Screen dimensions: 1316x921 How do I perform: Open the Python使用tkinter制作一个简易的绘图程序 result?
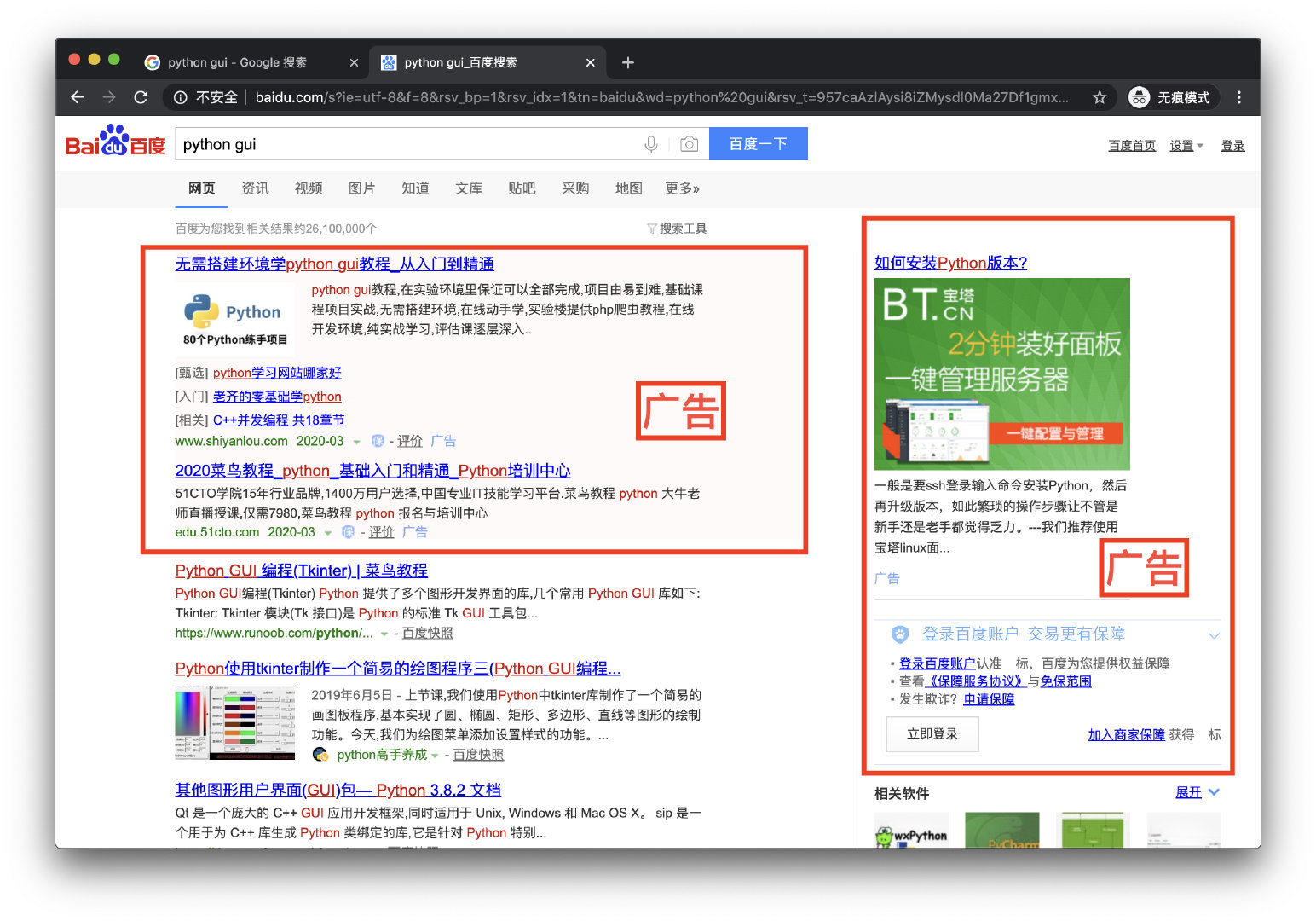click(398, 669)
